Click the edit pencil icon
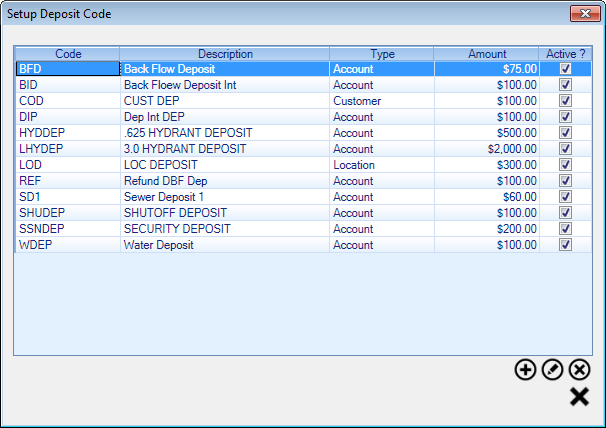This screenshot has height=428, width=606. click(x=552, y=370)
